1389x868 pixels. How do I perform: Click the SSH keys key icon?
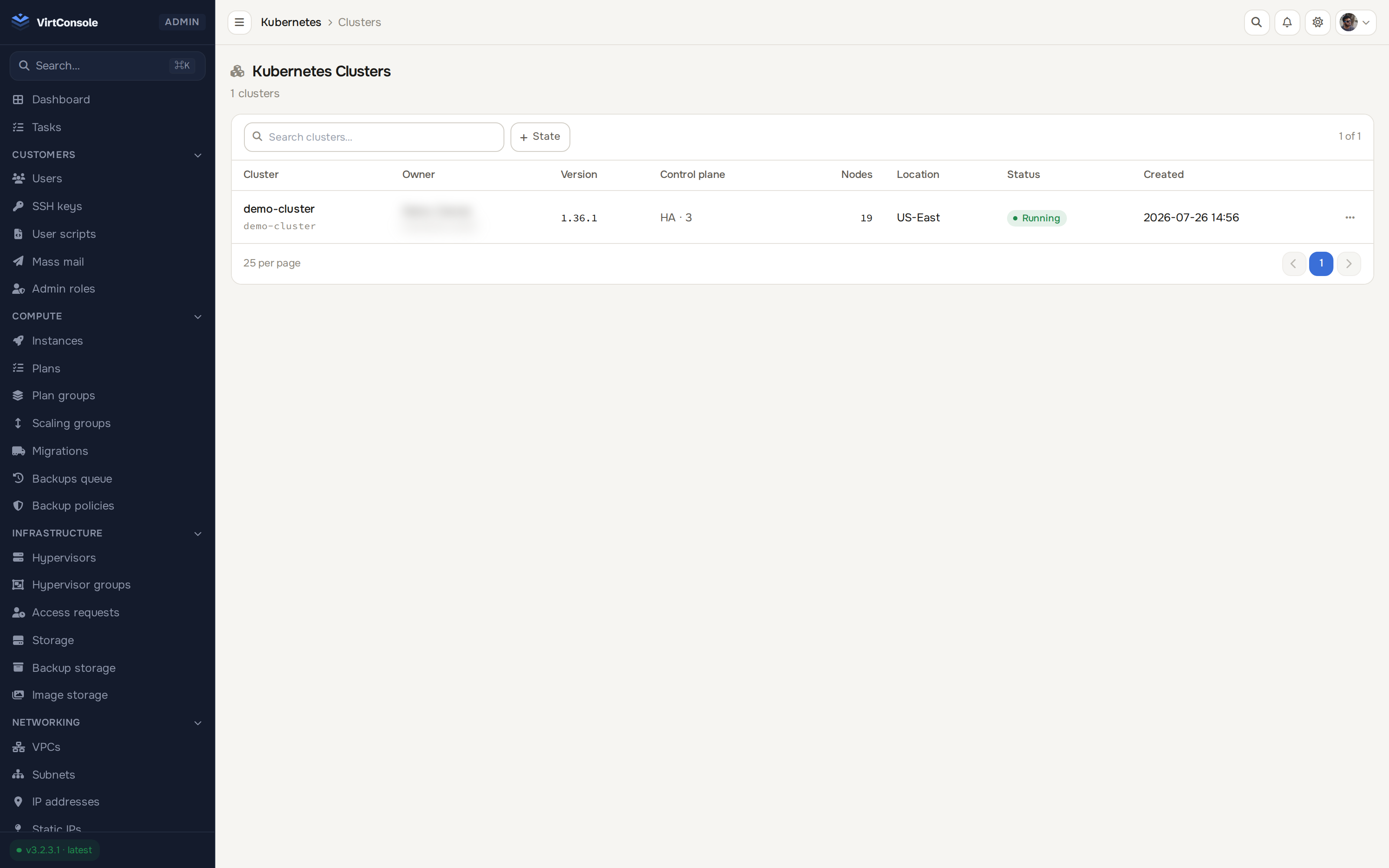coord(18,206)
